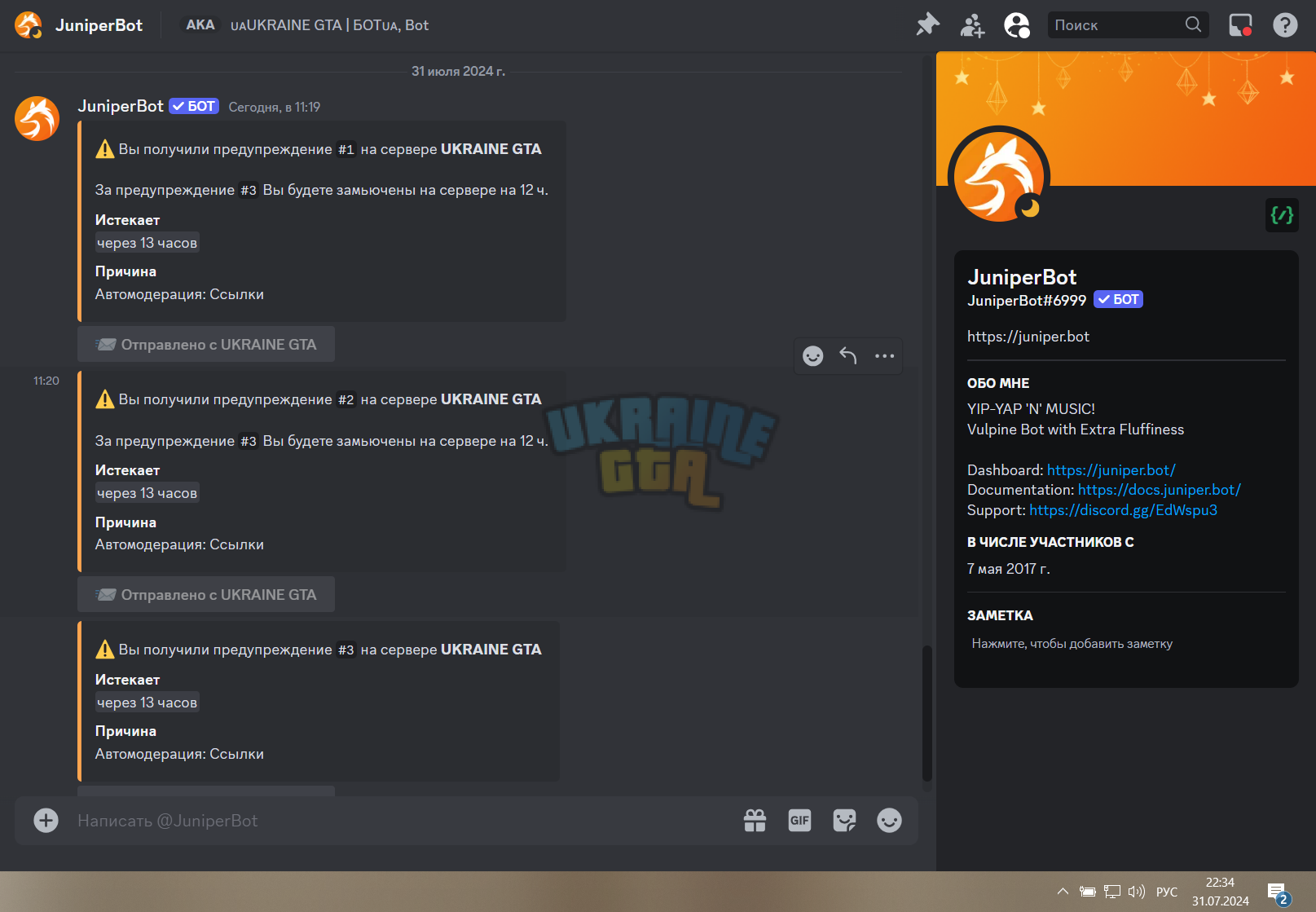Click the search magnifier icon

1193,24
